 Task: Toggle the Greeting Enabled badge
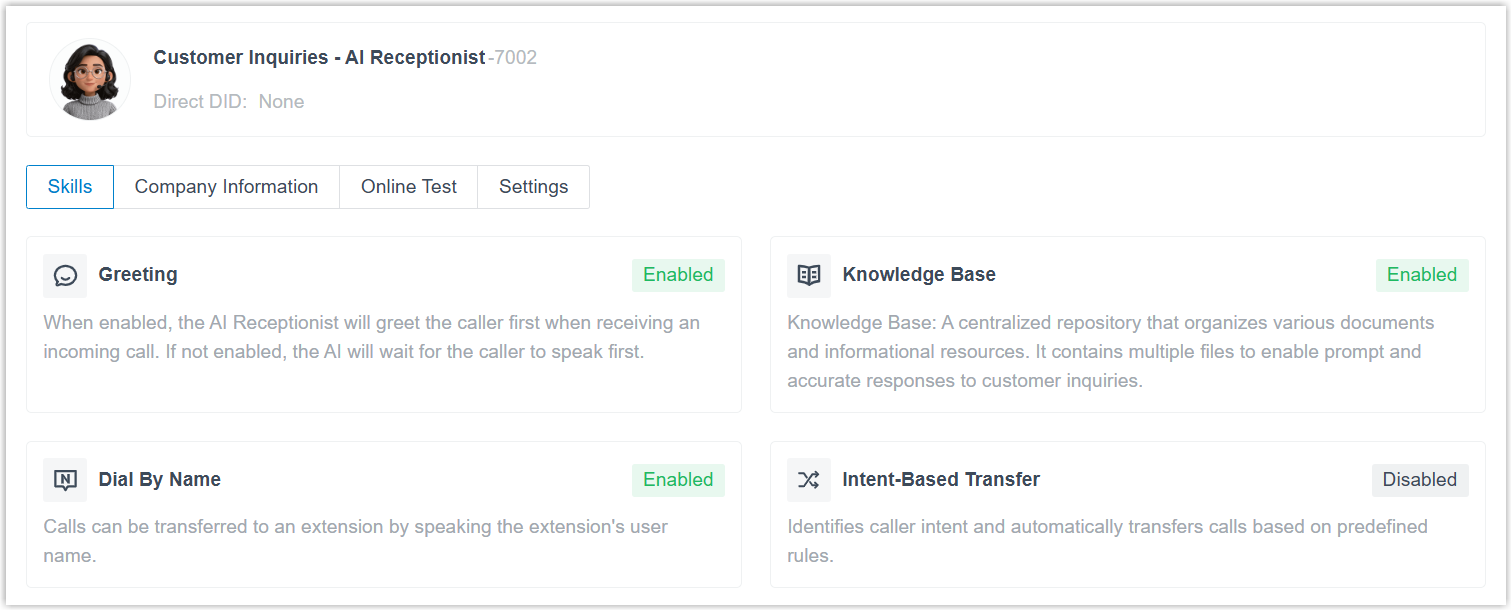[x=678, y=275]
